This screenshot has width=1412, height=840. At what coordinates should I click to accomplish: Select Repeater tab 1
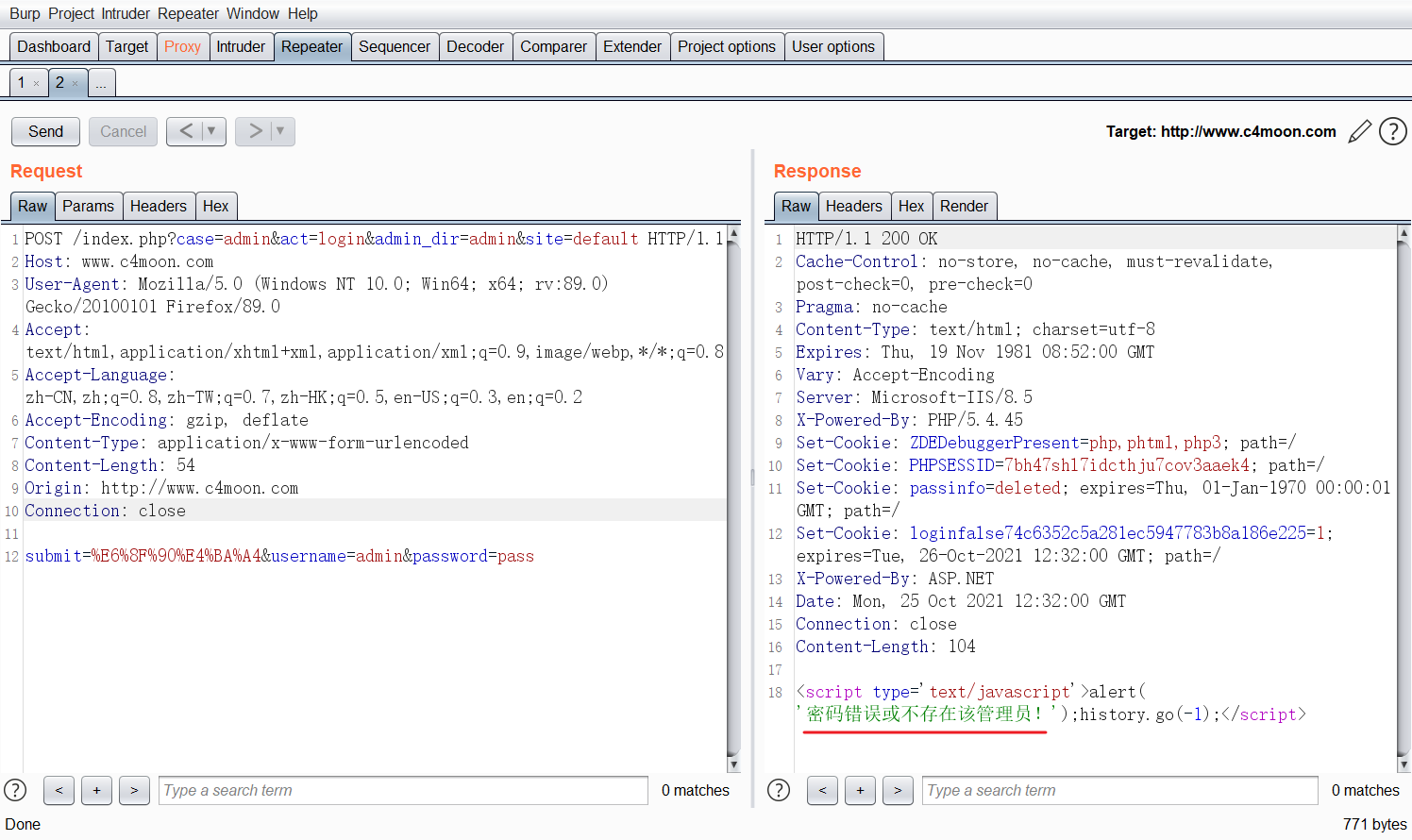click(22, 83)
